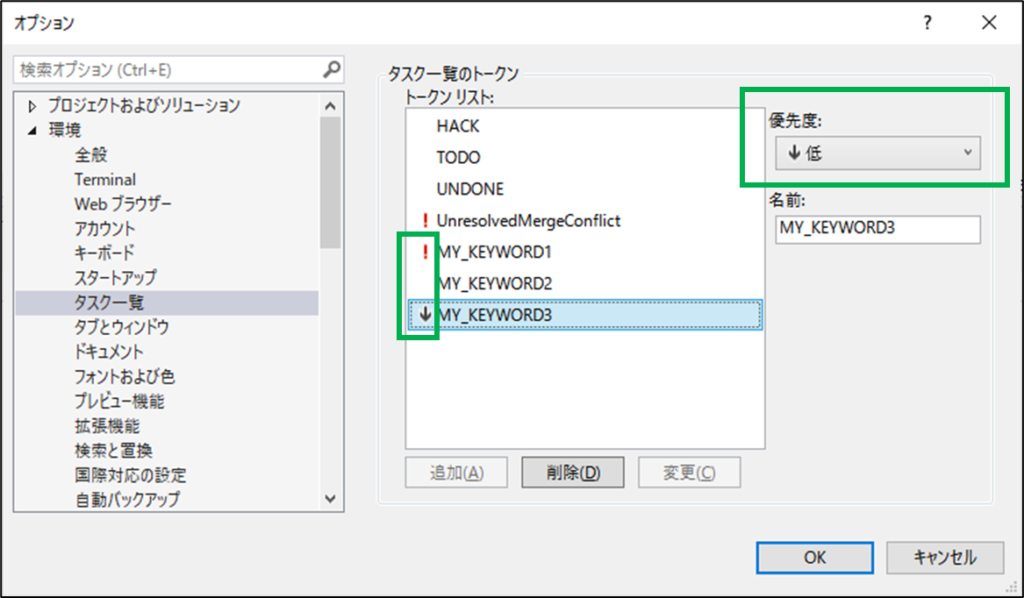This screenshot has width=1024, height=598.
Task: Click the OK button
Action: tap(814, 557)
